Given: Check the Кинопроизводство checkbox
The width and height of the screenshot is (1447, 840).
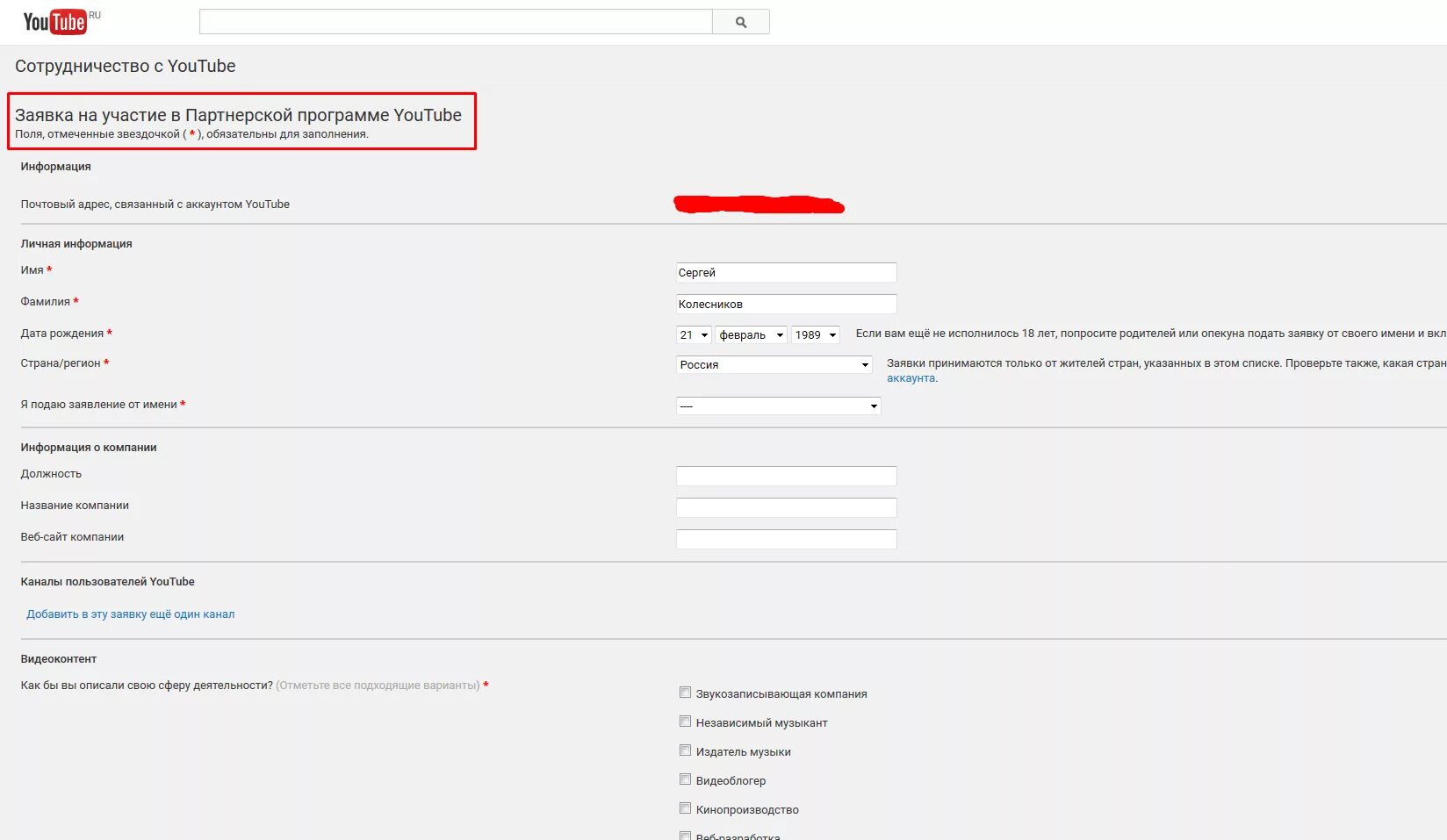Looking at the screenshot, I should [685, 808].
